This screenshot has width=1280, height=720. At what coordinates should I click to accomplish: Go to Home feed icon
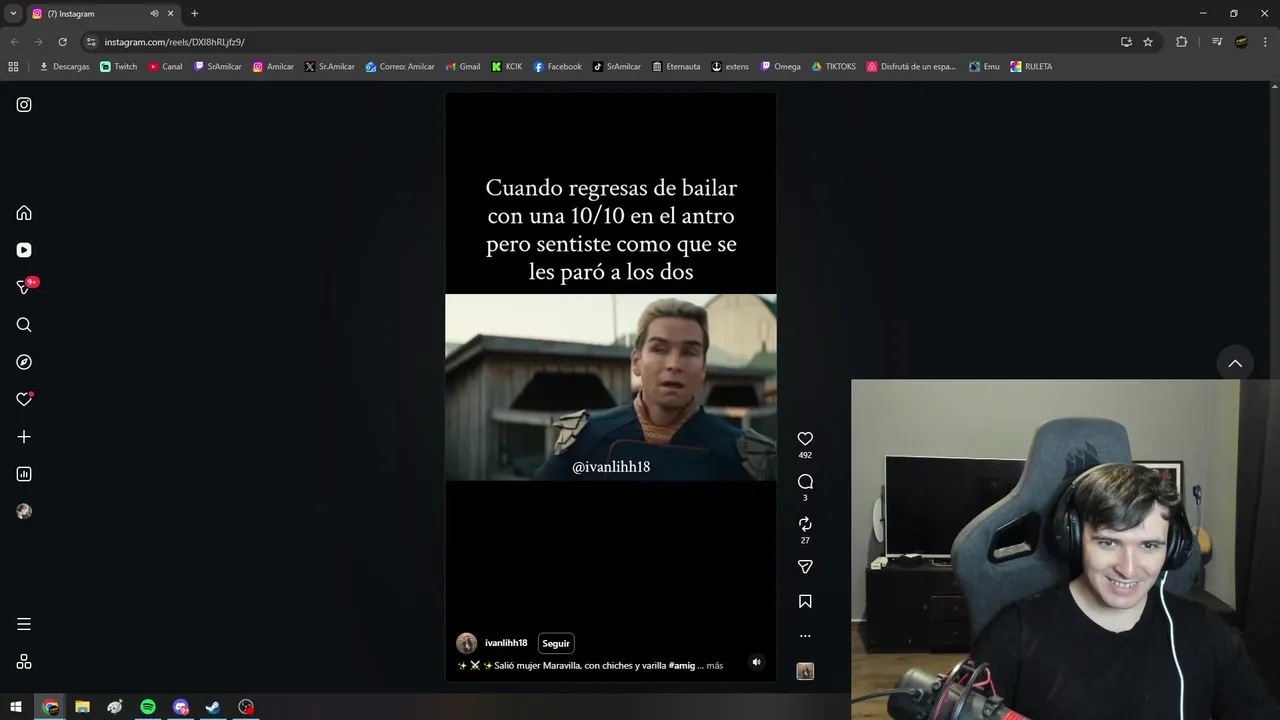[24, 213]
